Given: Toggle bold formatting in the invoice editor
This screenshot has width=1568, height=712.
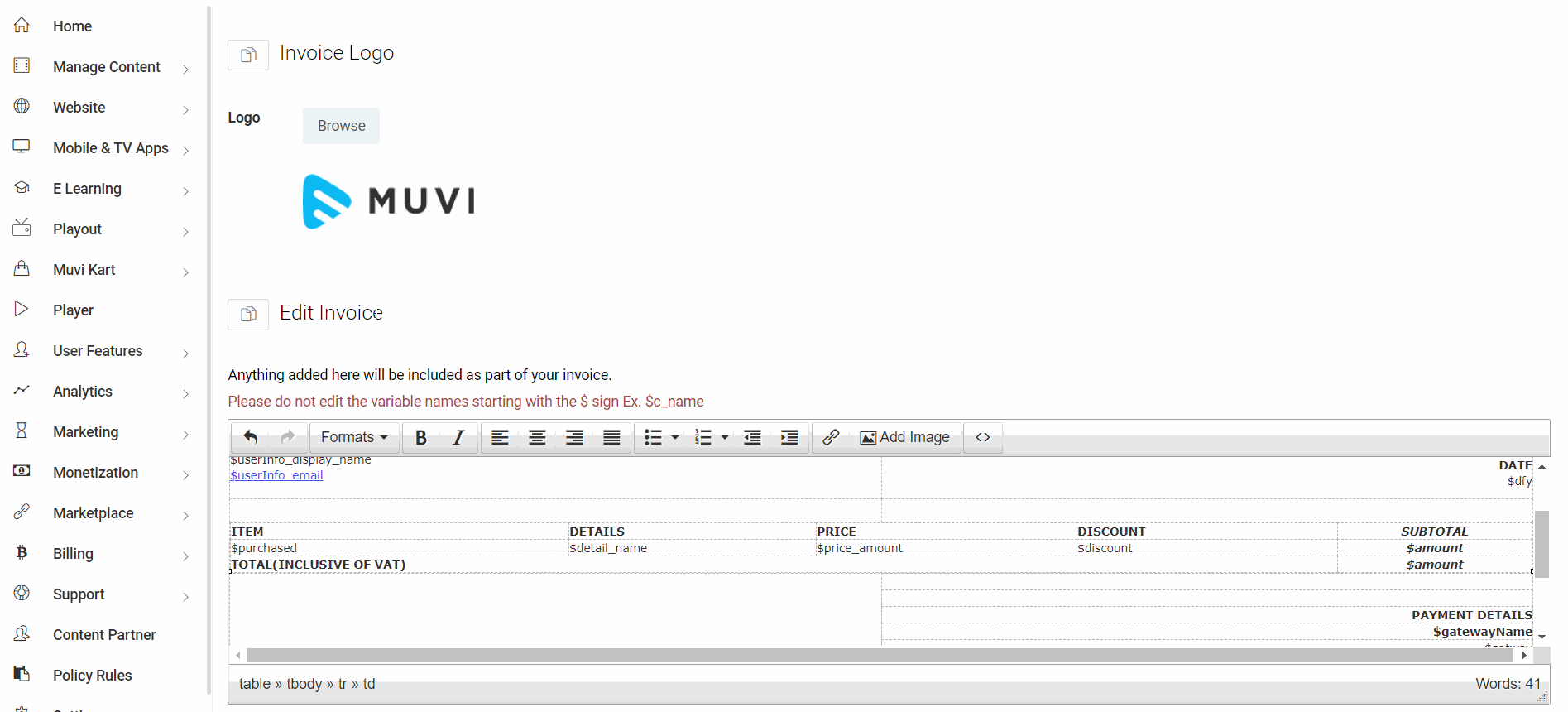Looking at the screenshot, I should pos(420,437).
